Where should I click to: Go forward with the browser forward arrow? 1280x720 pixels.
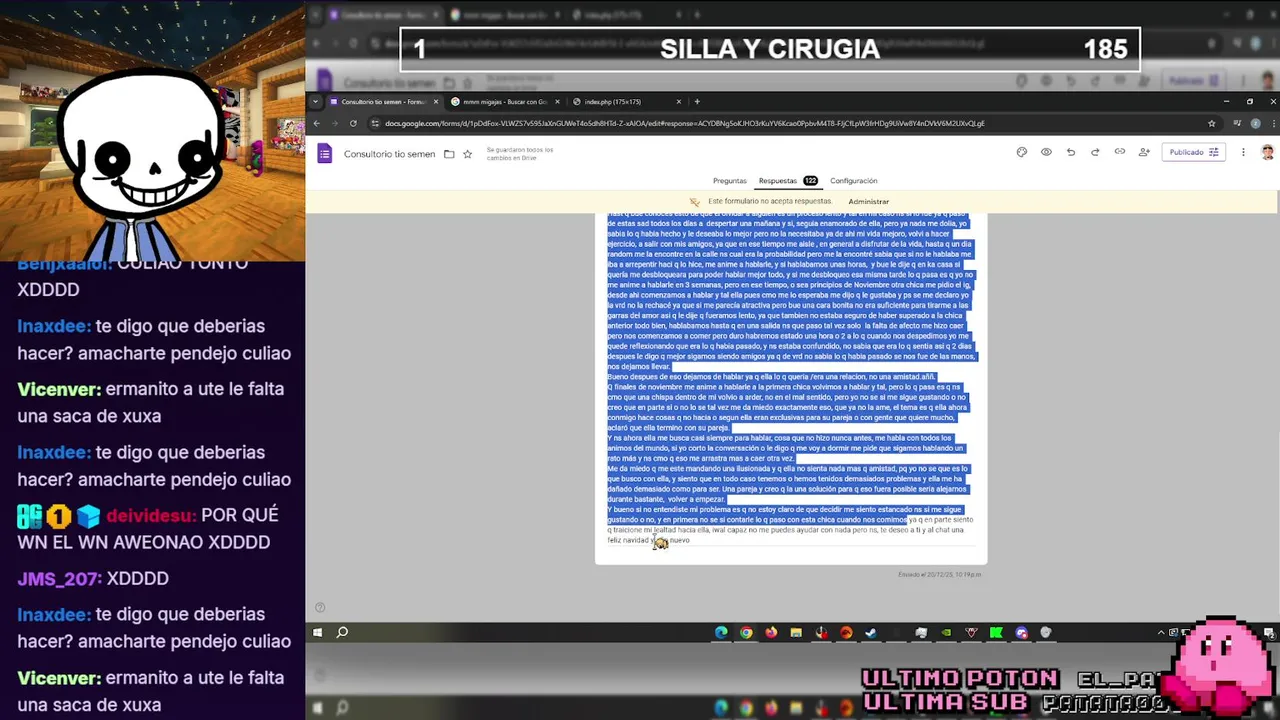pos(335,123)
